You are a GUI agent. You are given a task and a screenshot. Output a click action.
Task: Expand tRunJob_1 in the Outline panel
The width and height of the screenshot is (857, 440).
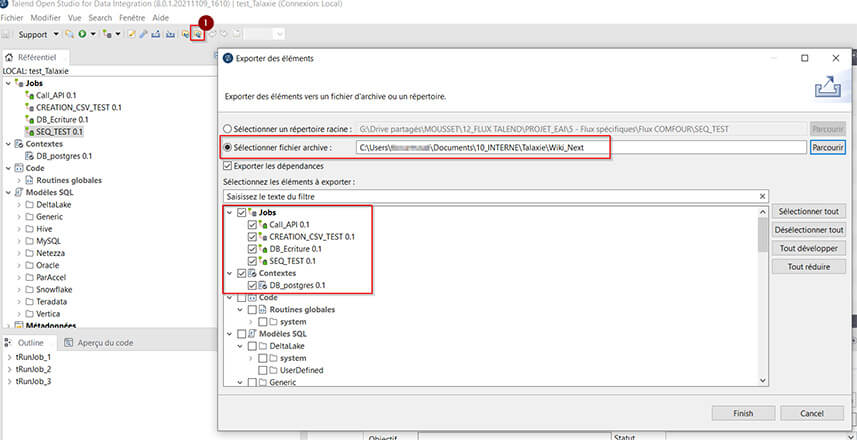(9, 357)
